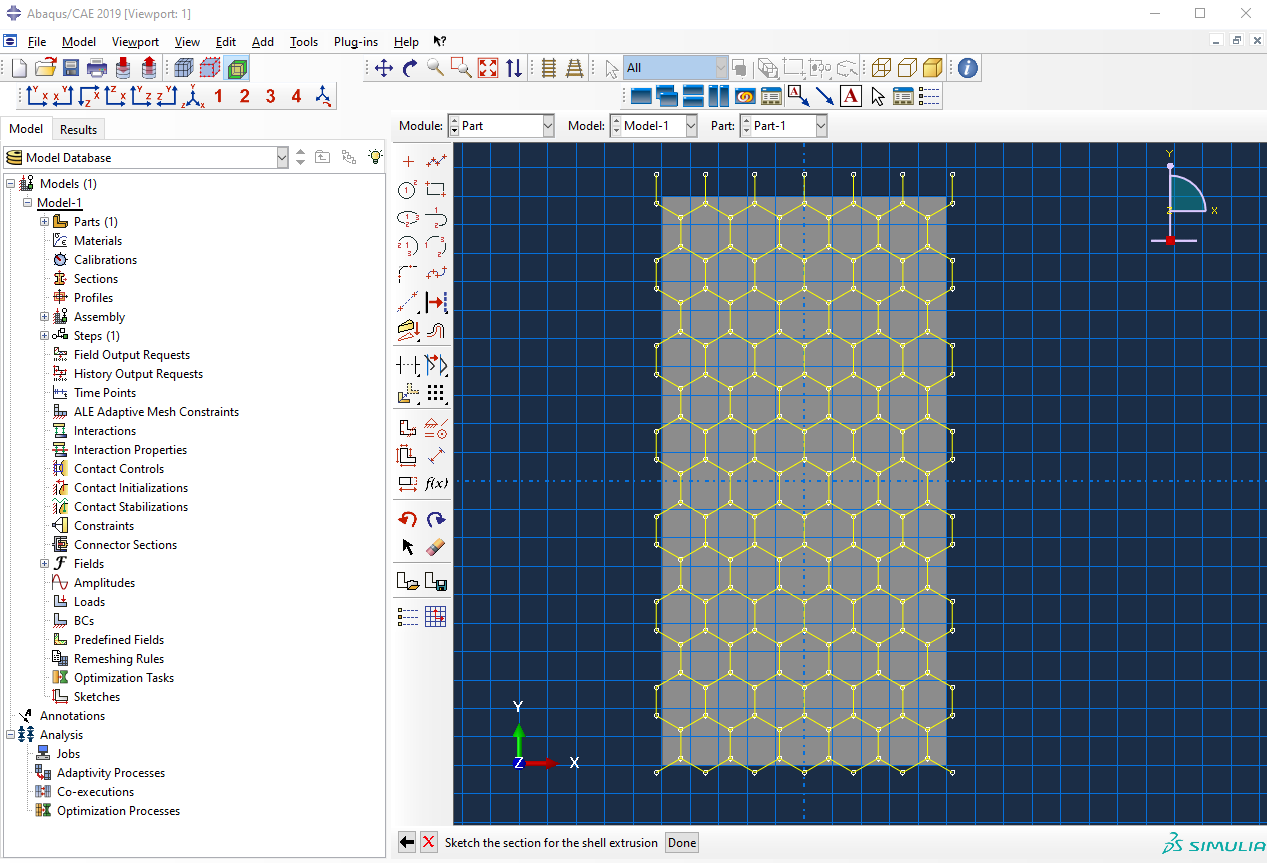The image size is (1267, 863).
Task: Open the Model Database dropdown
Action: [281, 158]
